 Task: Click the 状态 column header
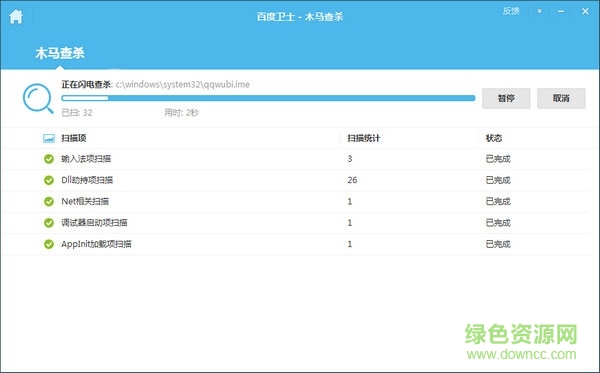coord(494,138)
